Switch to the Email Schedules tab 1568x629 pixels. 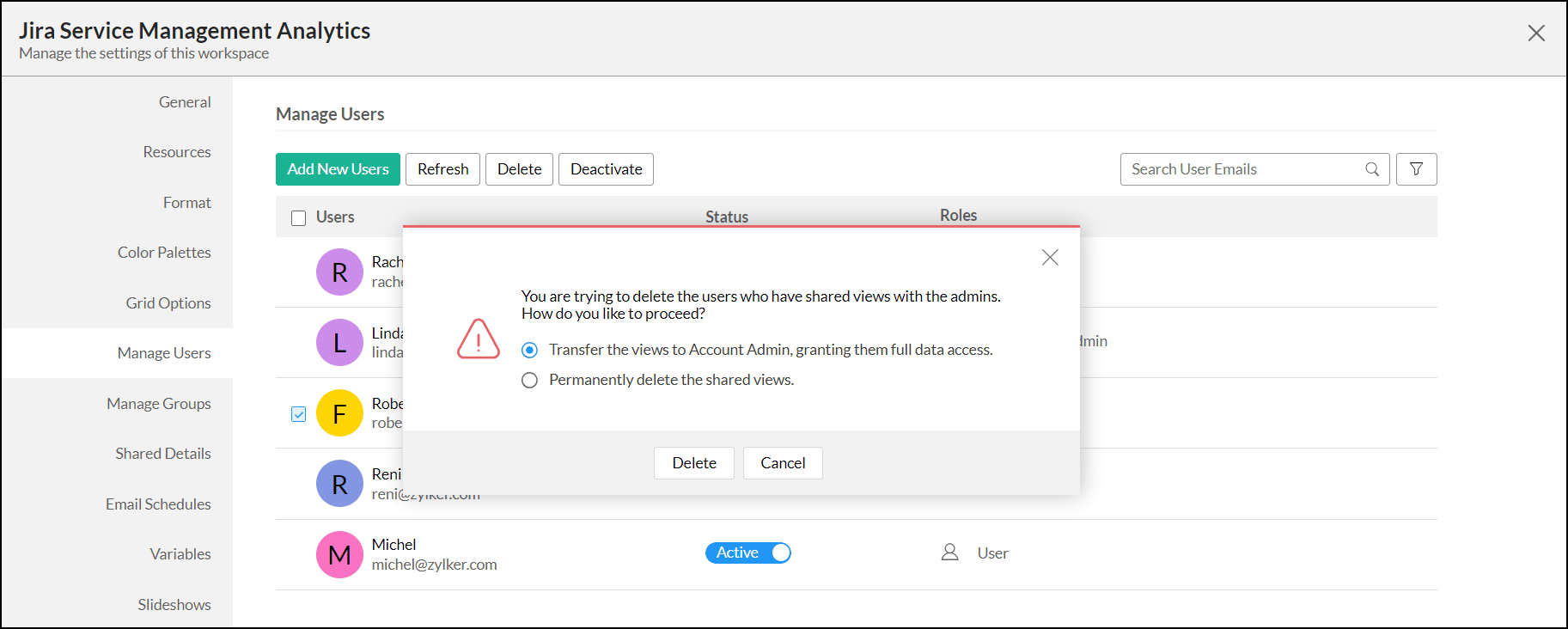pos(158,504)
